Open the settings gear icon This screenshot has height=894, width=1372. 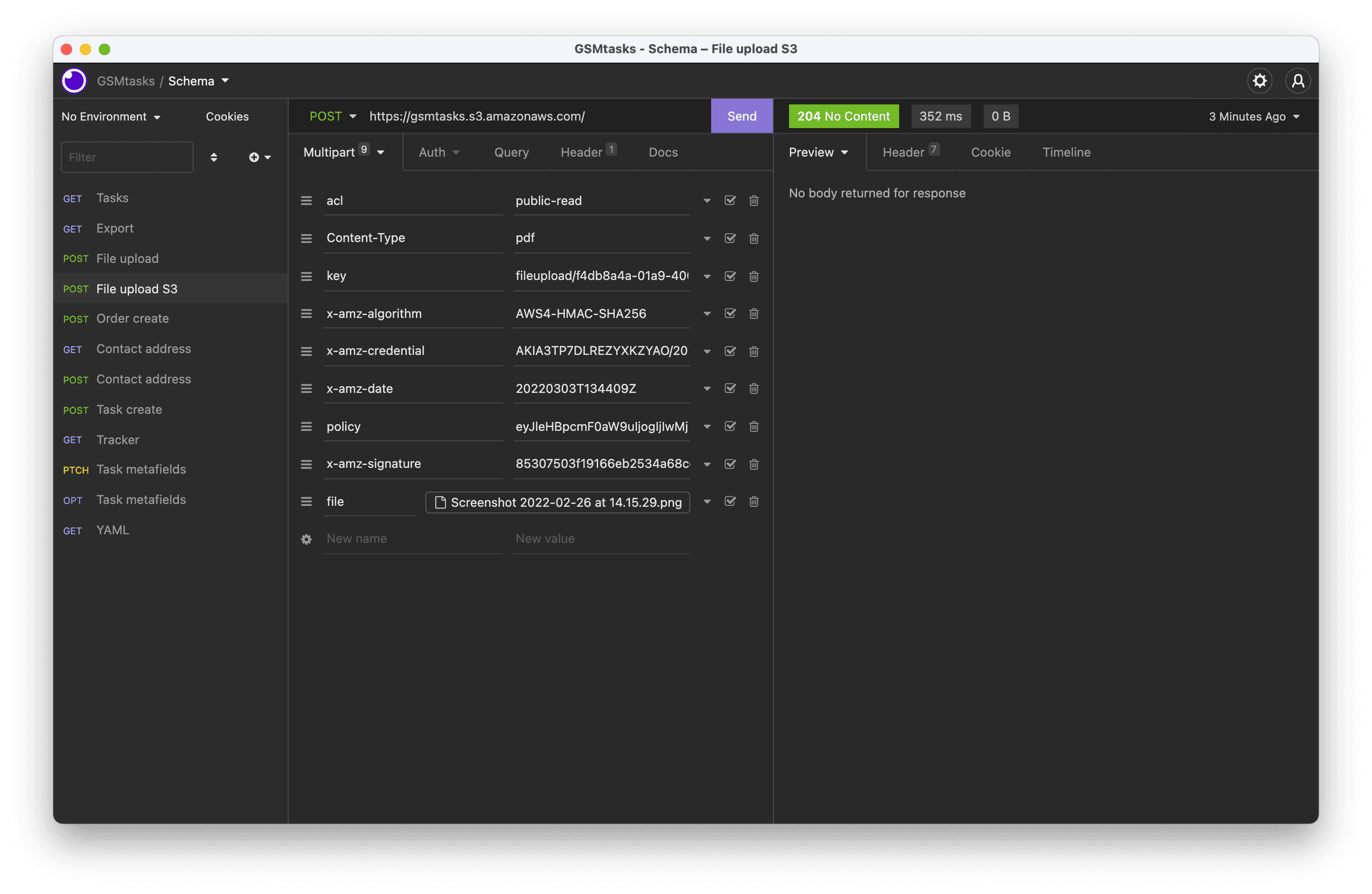1259,80
